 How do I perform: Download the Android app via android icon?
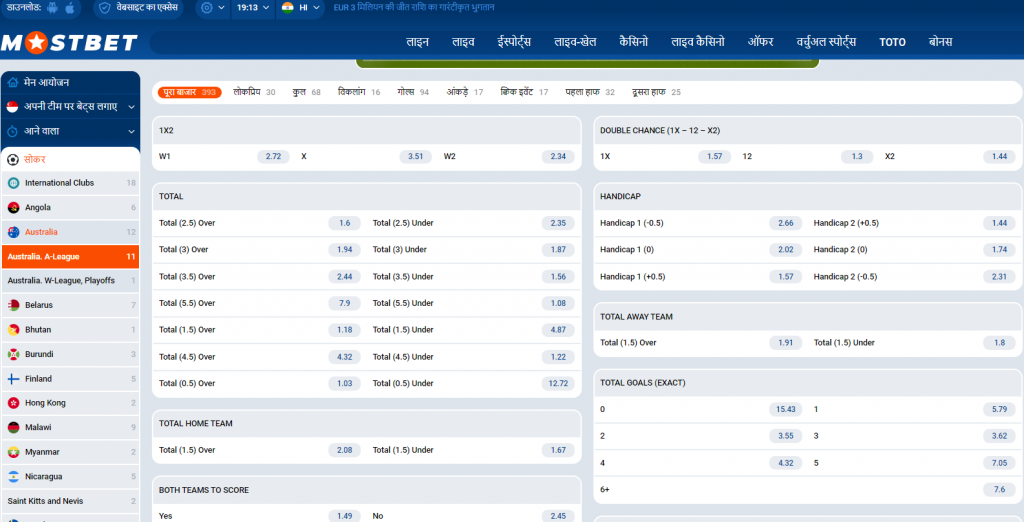tap(54, 8)
